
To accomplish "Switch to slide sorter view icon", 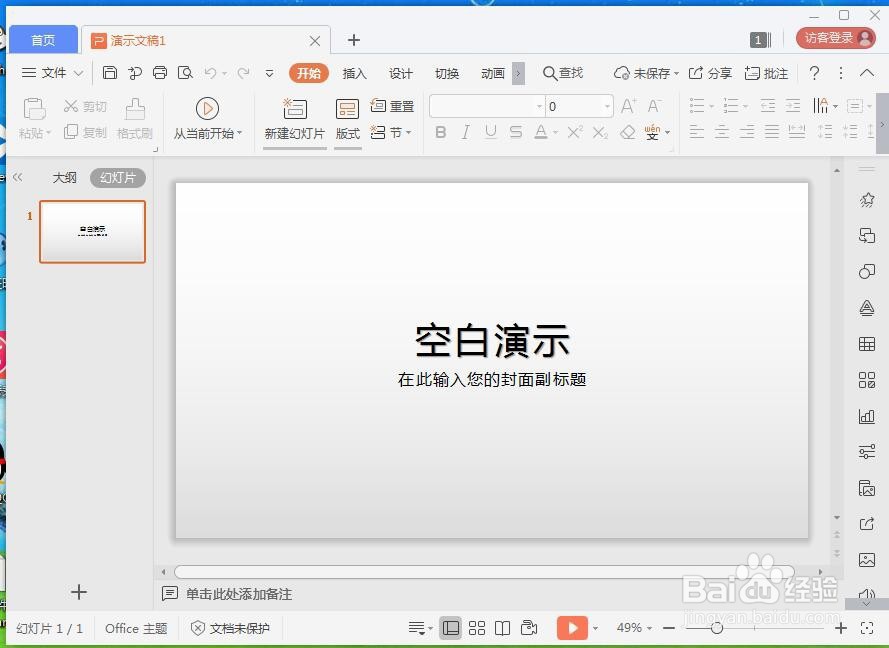I will (x=477, y=628).
